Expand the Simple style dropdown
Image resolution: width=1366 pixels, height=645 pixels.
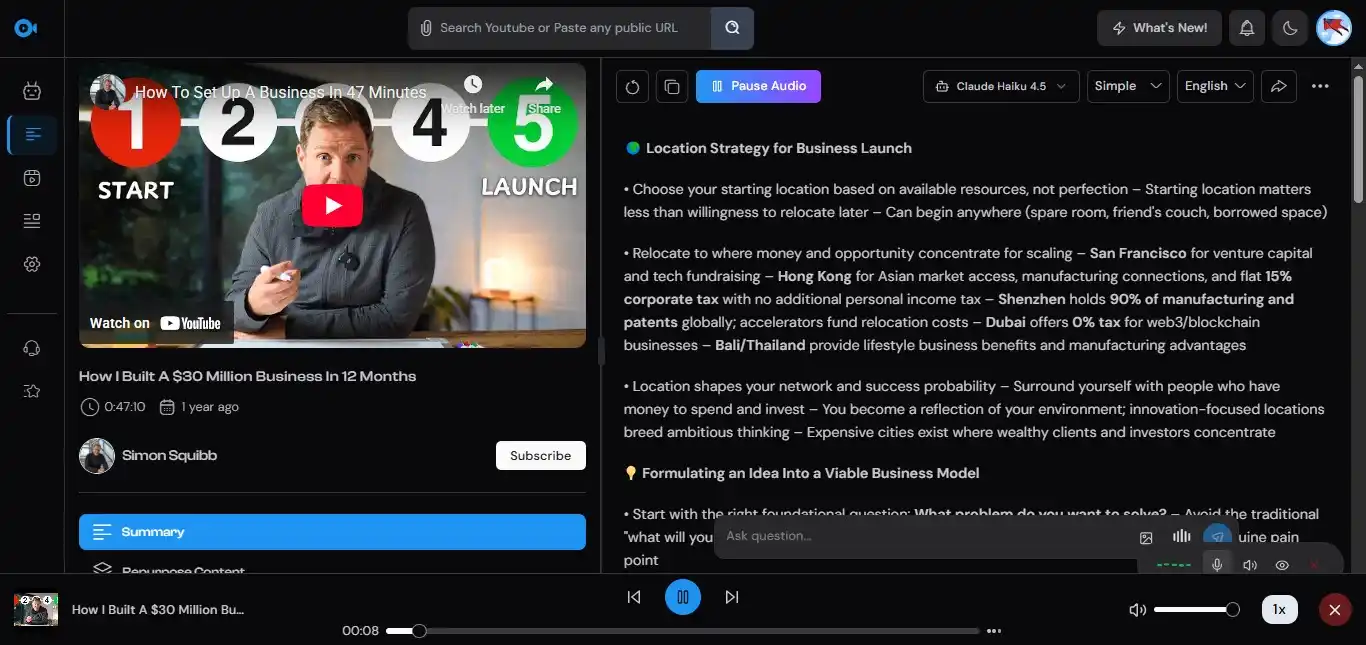click(1127, 86)
